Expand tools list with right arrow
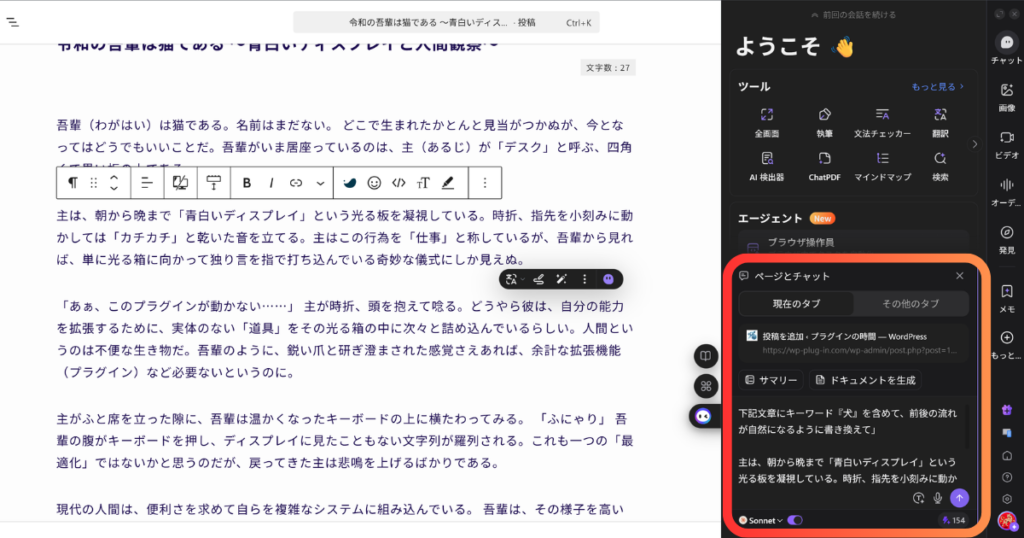Viewport: 1024px width, 538px height. coord(975,144)
